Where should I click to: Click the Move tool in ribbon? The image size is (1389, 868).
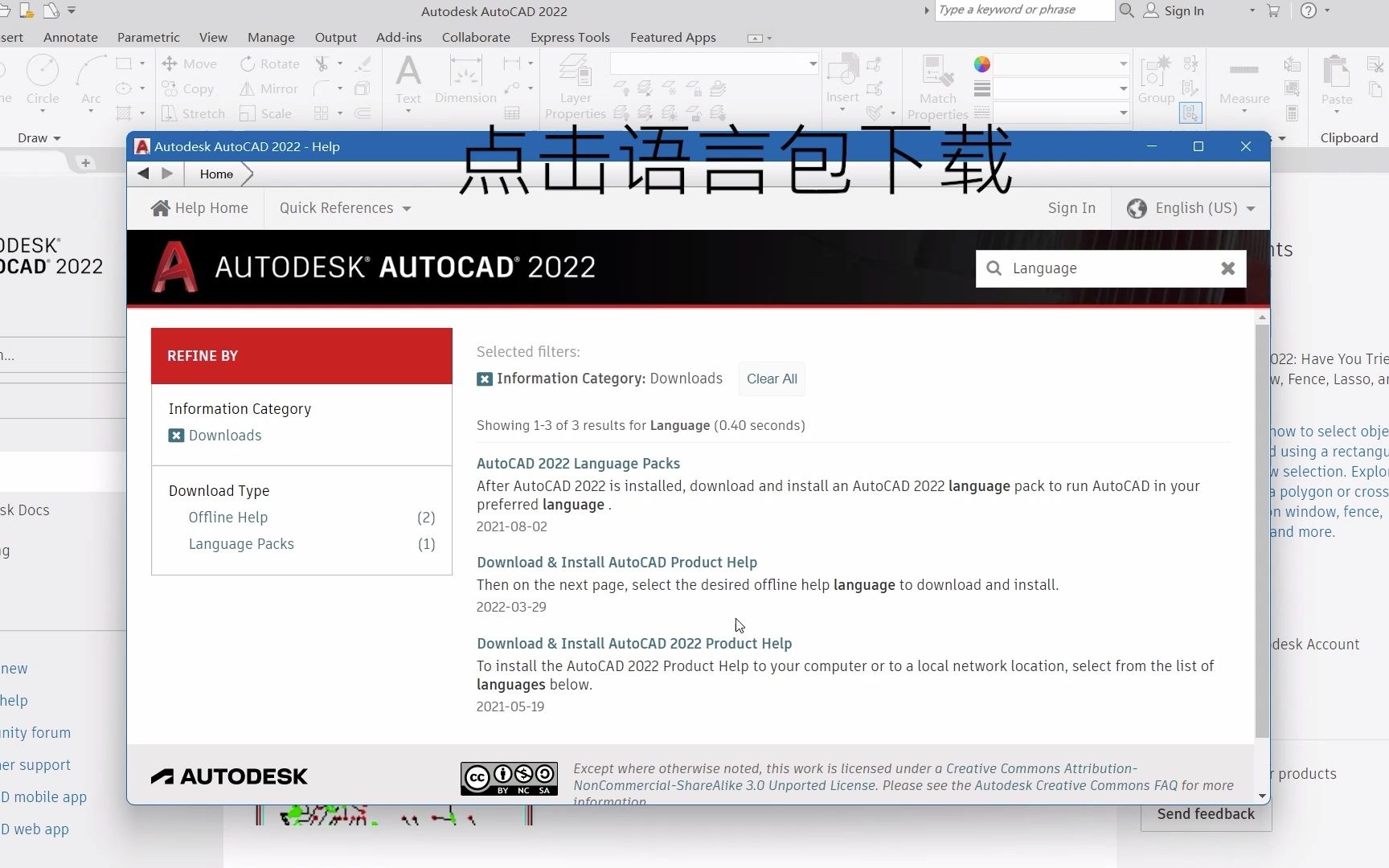point(190,63)
